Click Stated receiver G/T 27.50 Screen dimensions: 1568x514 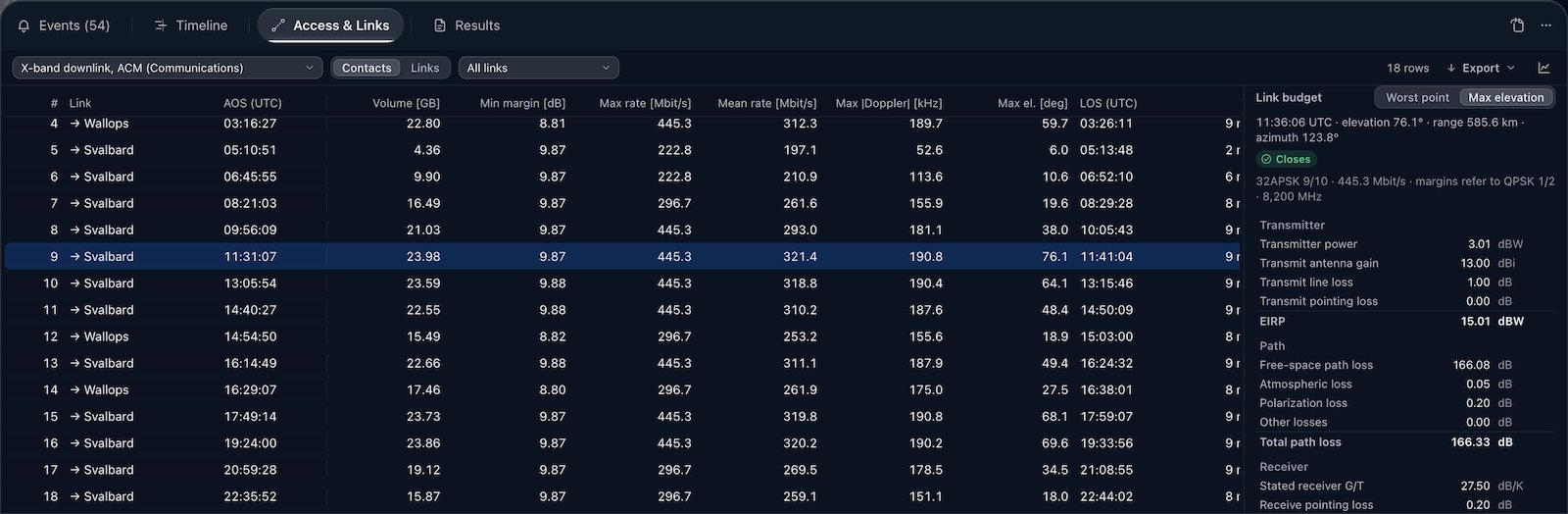[x=1475, y=486]
